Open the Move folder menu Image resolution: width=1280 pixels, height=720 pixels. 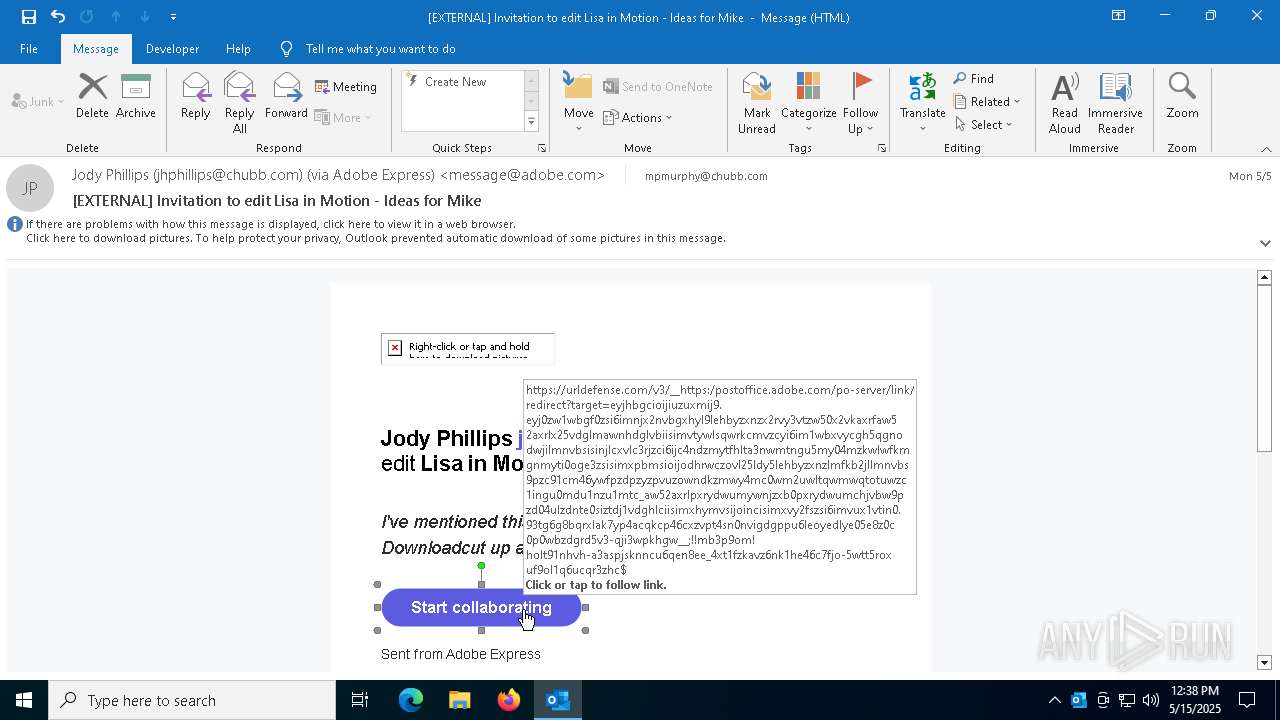click(579, 104)
